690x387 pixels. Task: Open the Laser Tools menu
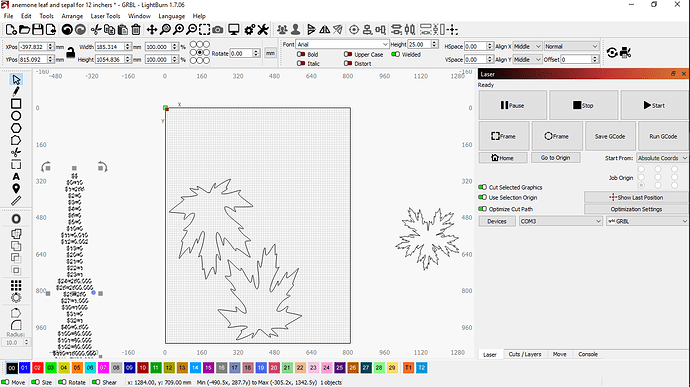[x=105, y=16]
